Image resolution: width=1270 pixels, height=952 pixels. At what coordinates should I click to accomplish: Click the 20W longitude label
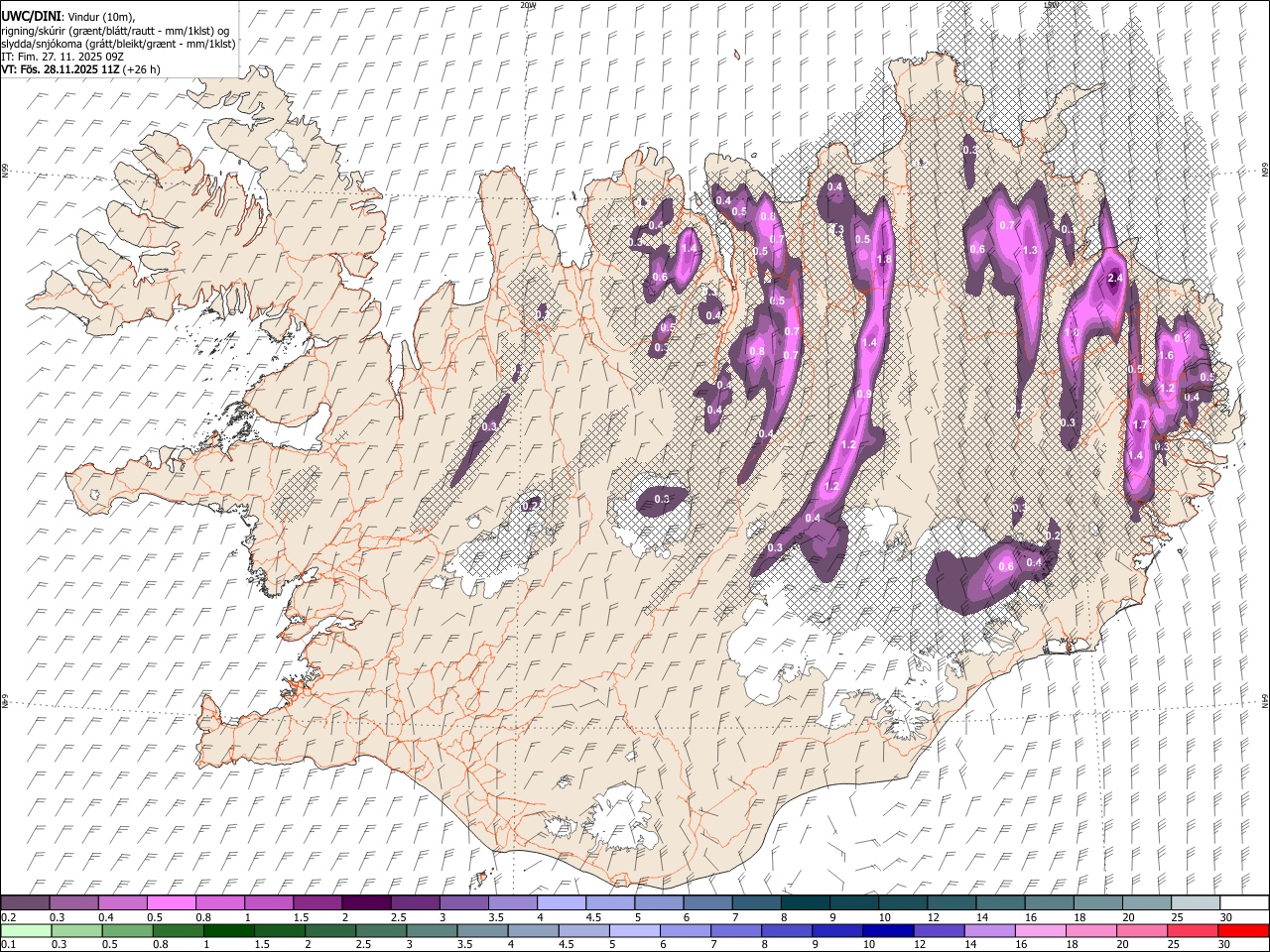coord(528,5)
